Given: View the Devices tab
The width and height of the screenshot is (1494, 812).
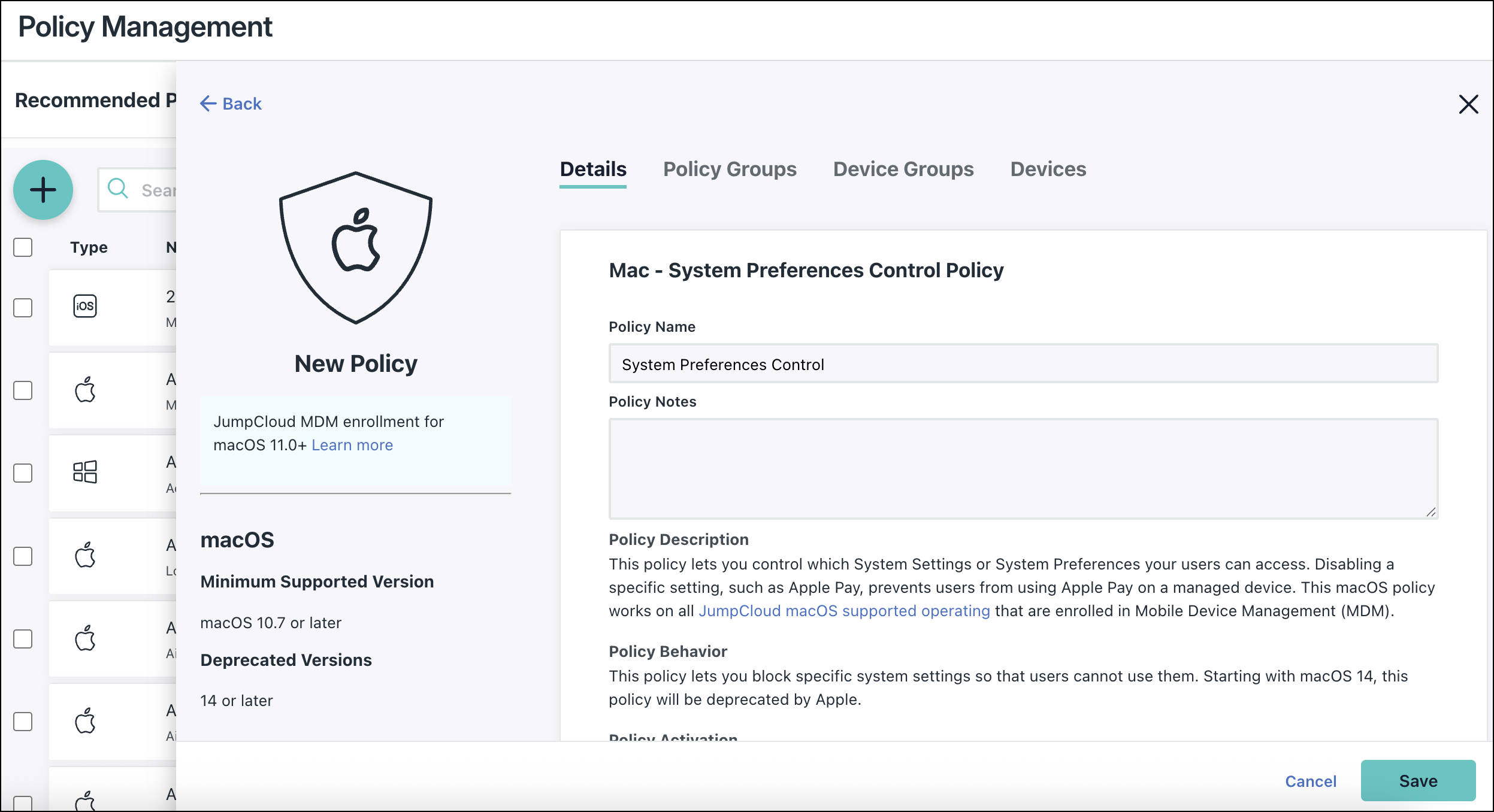Looking at the screenshot, I should tap(1048, 169).
